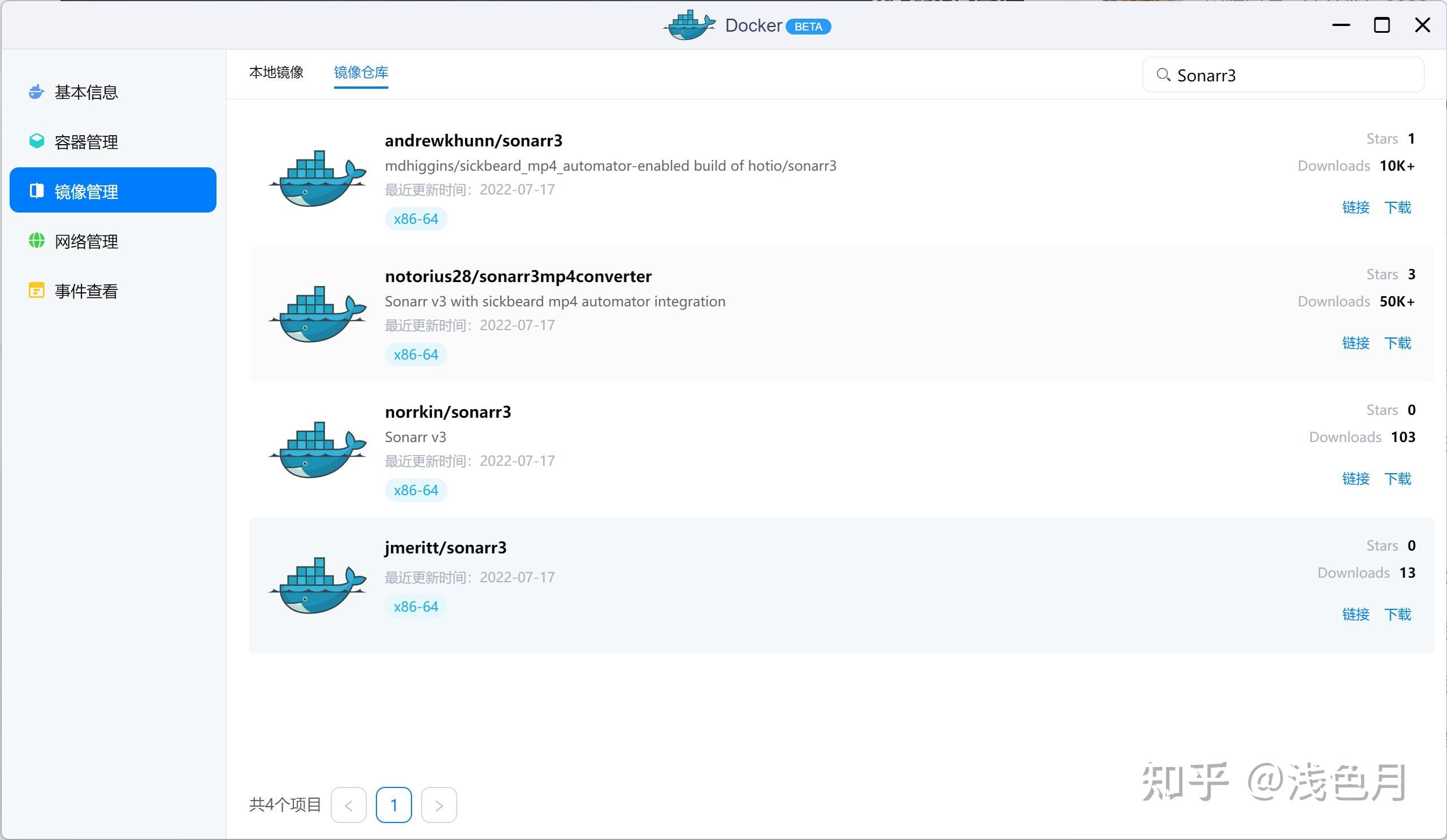The height and width of the screenshot is (840, 1447).
Task: Click andrewkhunn/sonarr3 whale thumbnail
Action: [318, 179]
